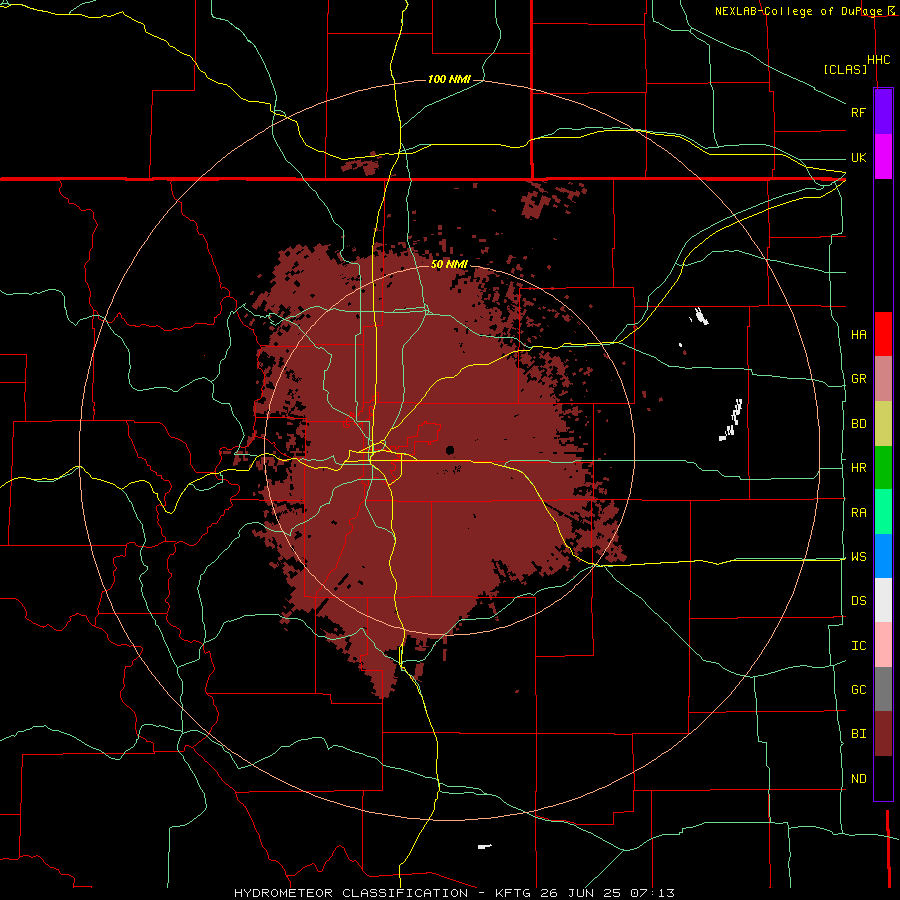900x900 pixels.
Task: Select the BI legend label
Action: (858, 734)
